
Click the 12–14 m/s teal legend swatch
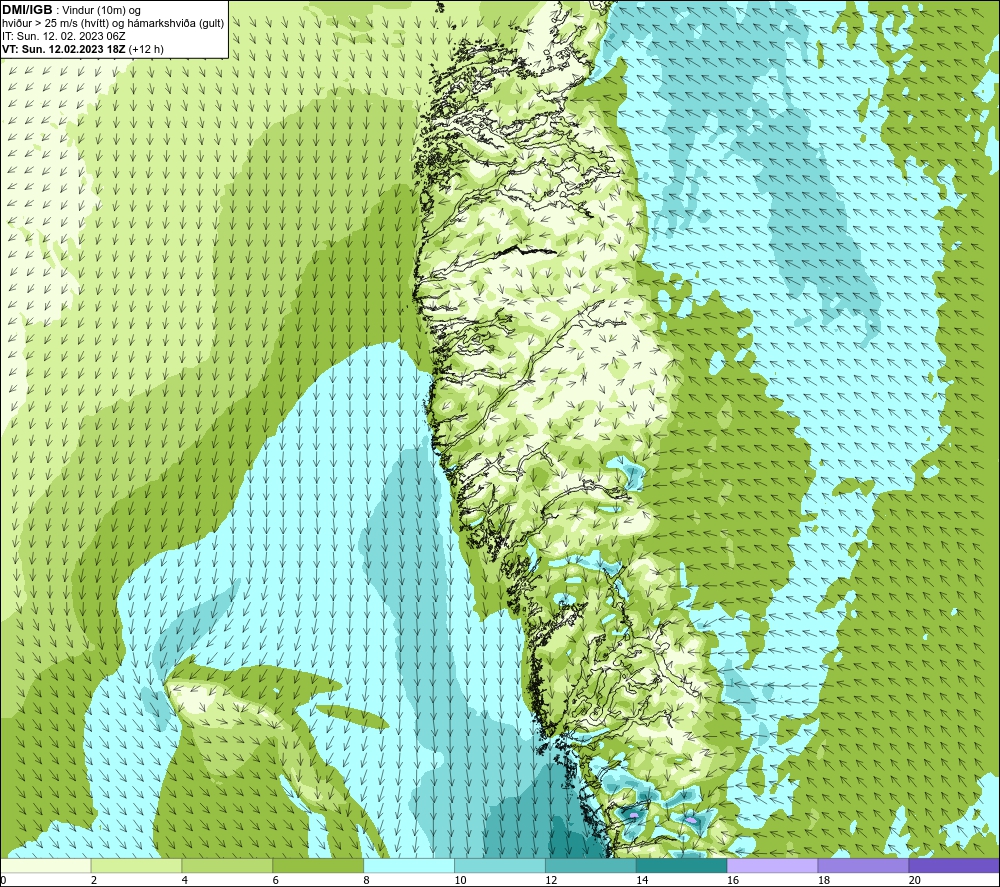591,866
